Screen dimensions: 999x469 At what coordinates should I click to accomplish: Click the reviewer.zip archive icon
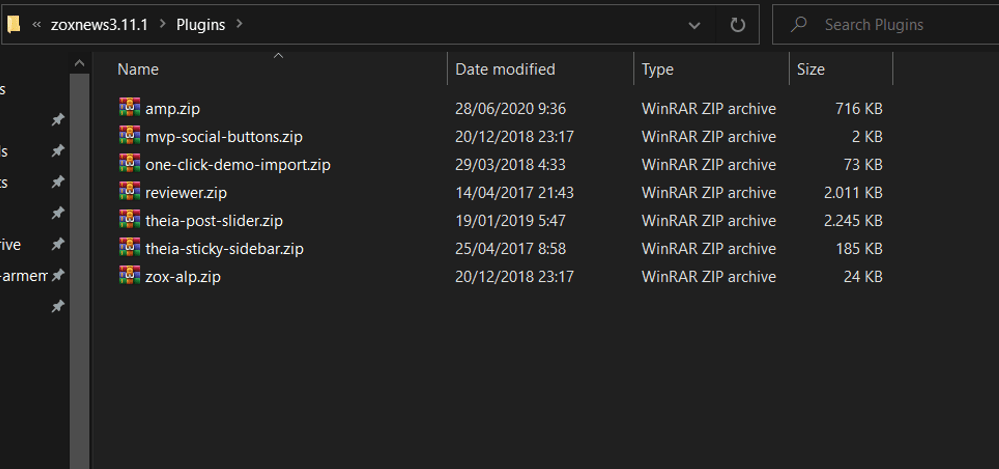coord(129,192)
